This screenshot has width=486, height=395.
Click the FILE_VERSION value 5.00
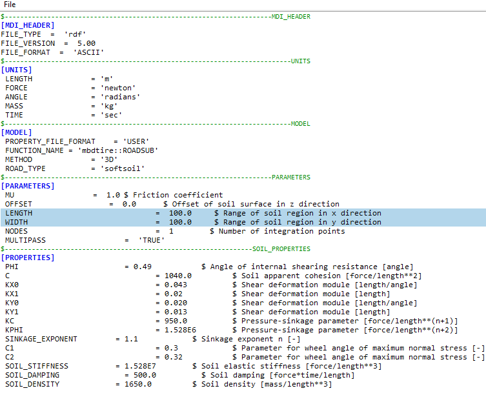[x=86, y=43]
